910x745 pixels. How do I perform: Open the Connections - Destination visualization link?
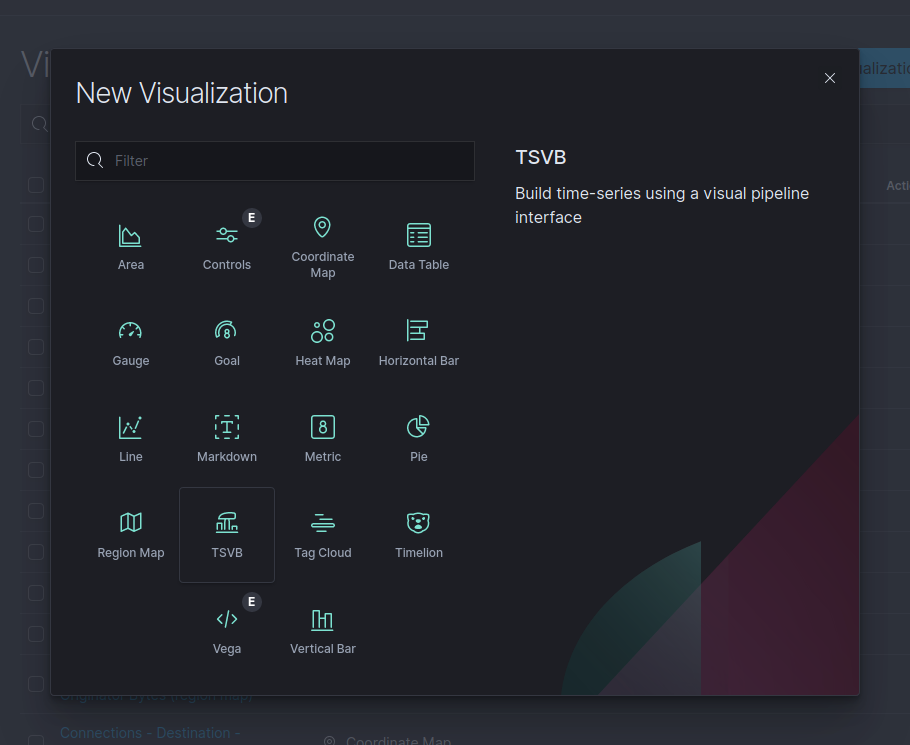tap(150, 733)
